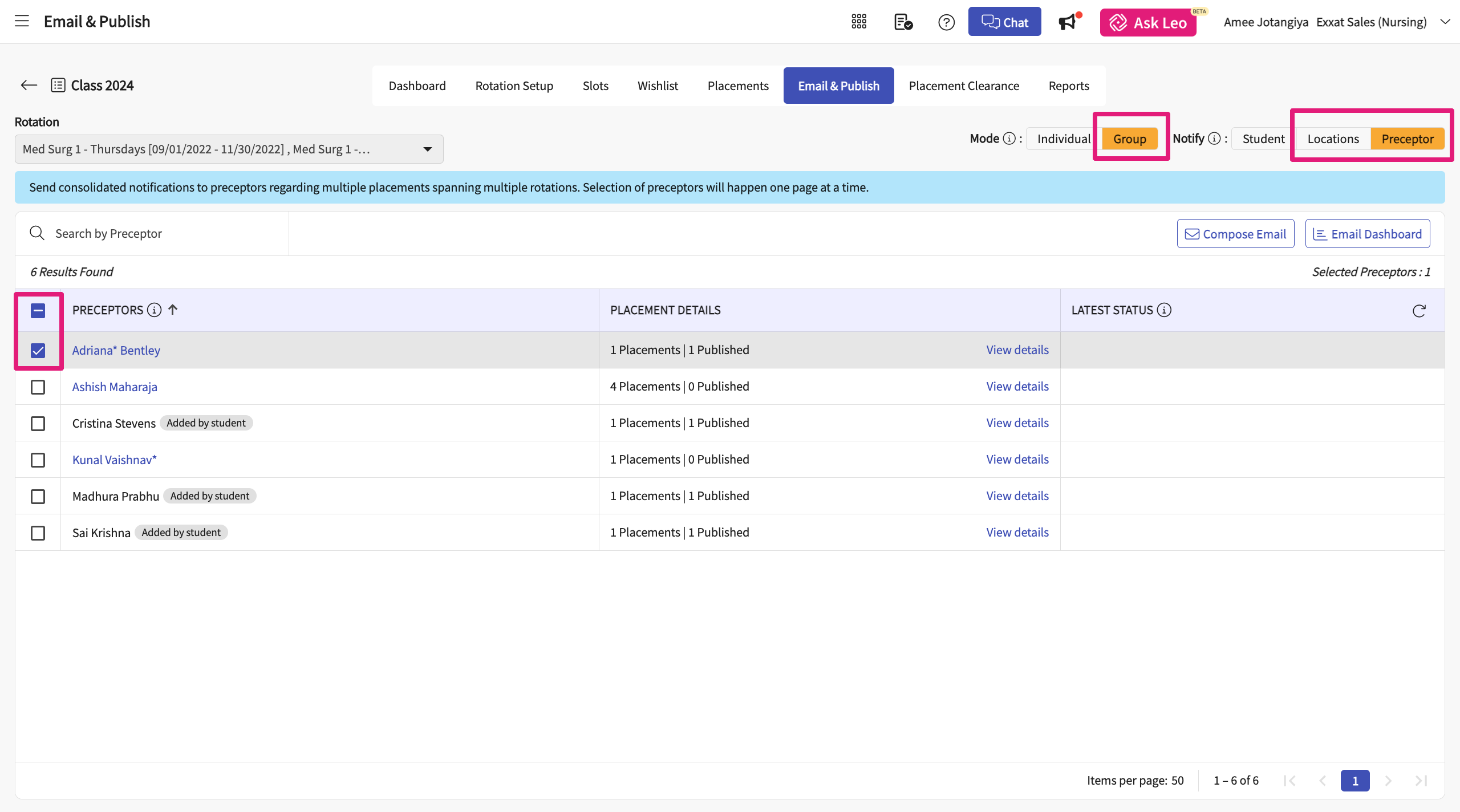This screenshot has width=1460, height=812.
Task: Uncheck the Adriana* Bentley checkbox
Action: [38, 351]
